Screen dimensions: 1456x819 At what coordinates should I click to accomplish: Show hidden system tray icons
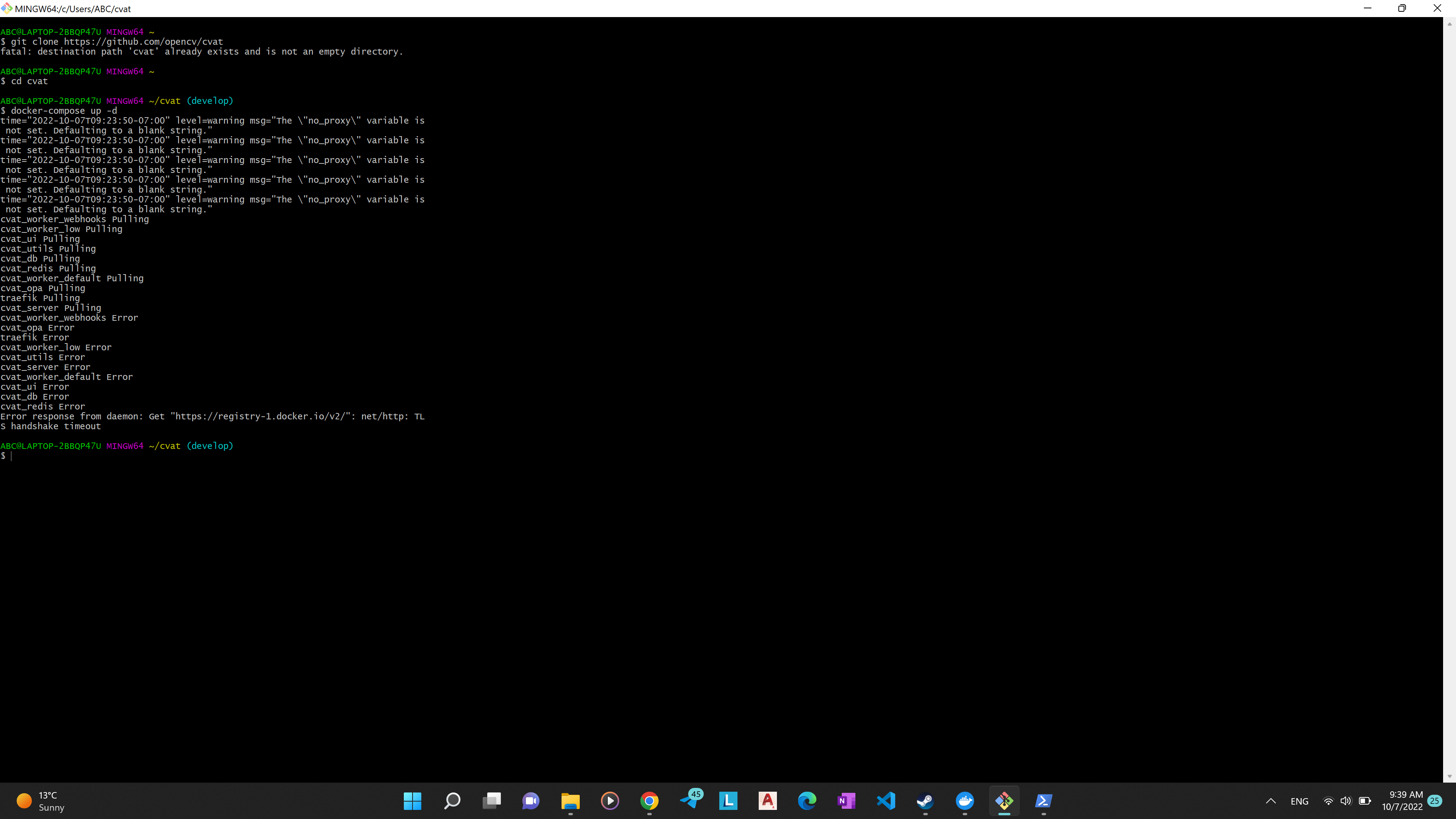click(1271, 801)
